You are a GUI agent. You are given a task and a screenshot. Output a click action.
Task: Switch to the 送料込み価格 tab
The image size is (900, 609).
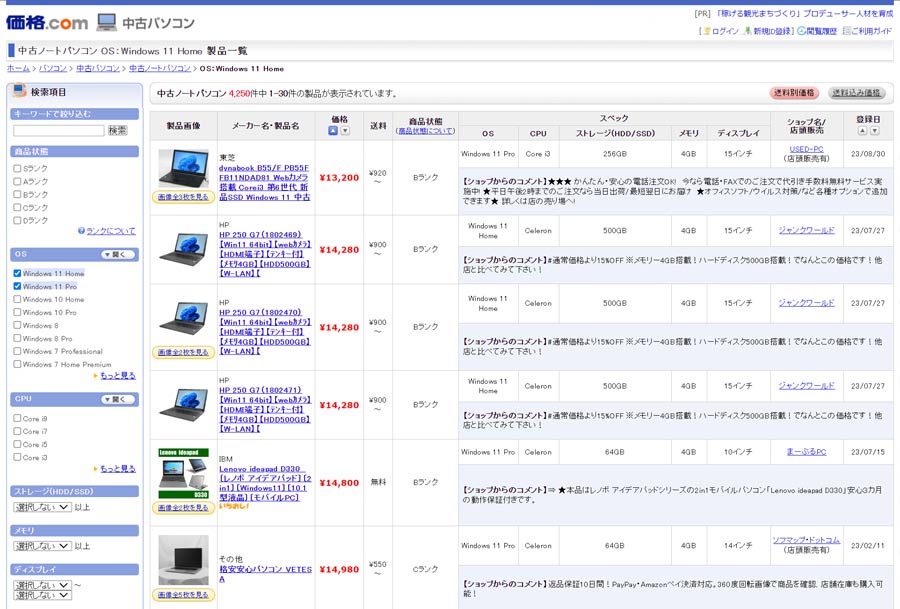point(856,93)
